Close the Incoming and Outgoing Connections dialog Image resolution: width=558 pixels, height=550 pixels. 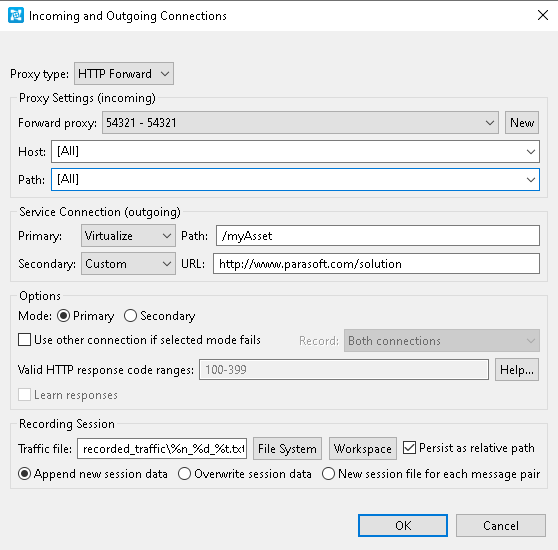click(543, 15)
